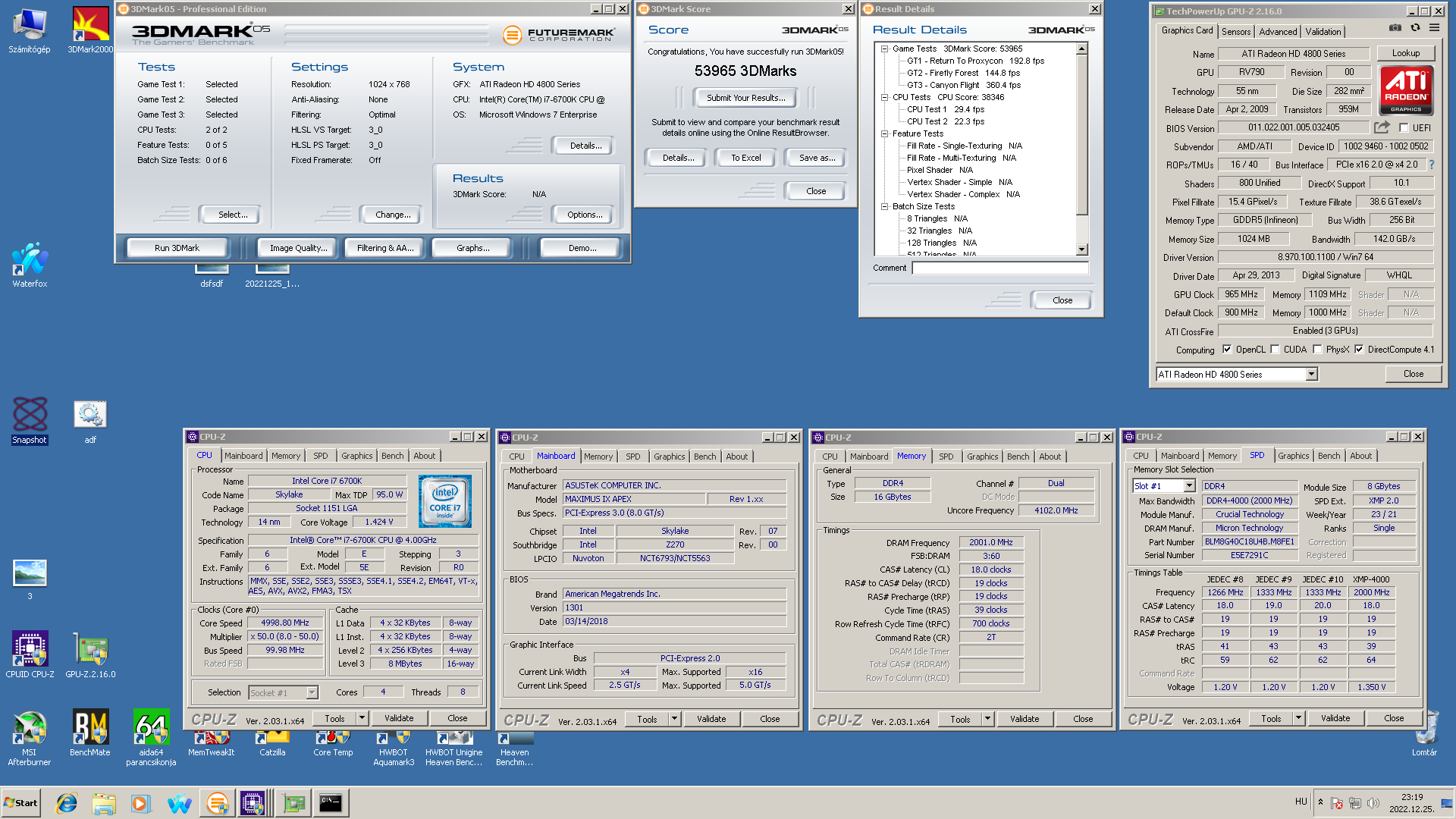Toggle UEFI checkbox in GPU-Z
This screenshot has height=819, width=1456.
1404,128
